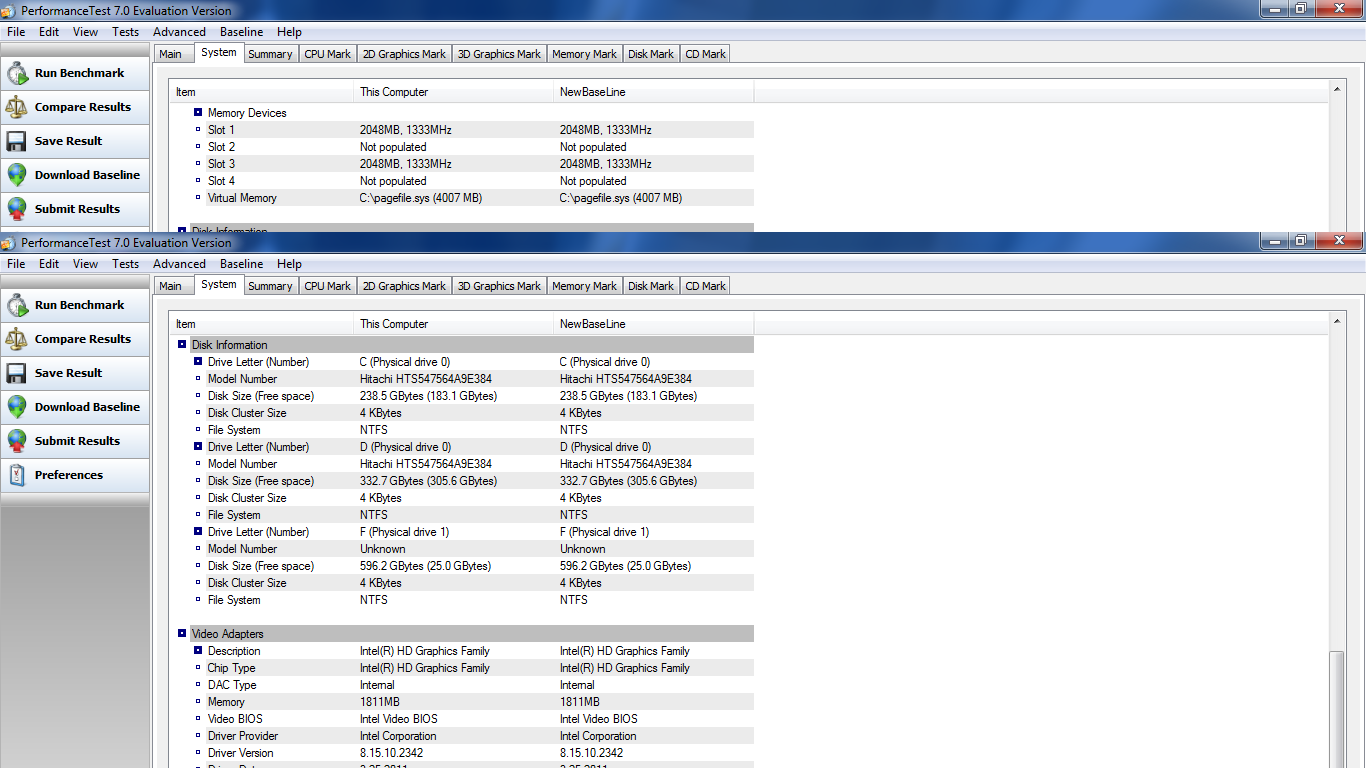Collapse the C (Physical drive 0) drive letter node
1366x768 pixels.
[198, 362]
